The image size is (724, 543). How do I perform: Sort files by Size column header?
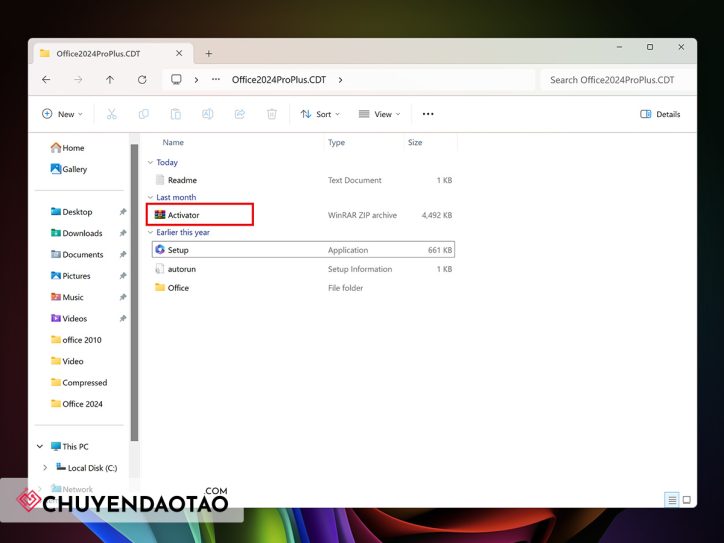tap(415, 142)
